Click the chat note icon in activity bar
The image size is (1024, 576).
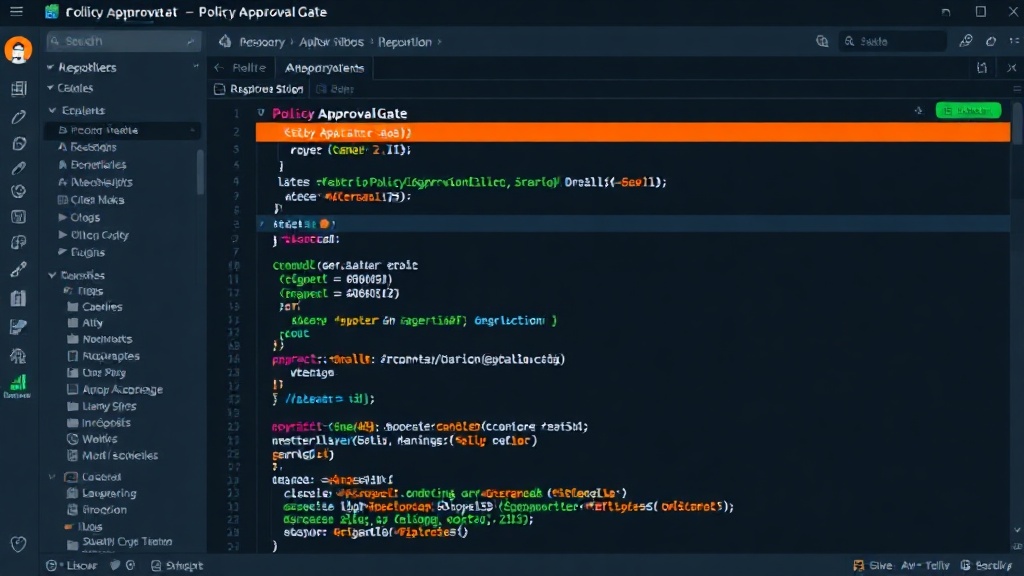point(18,327)
